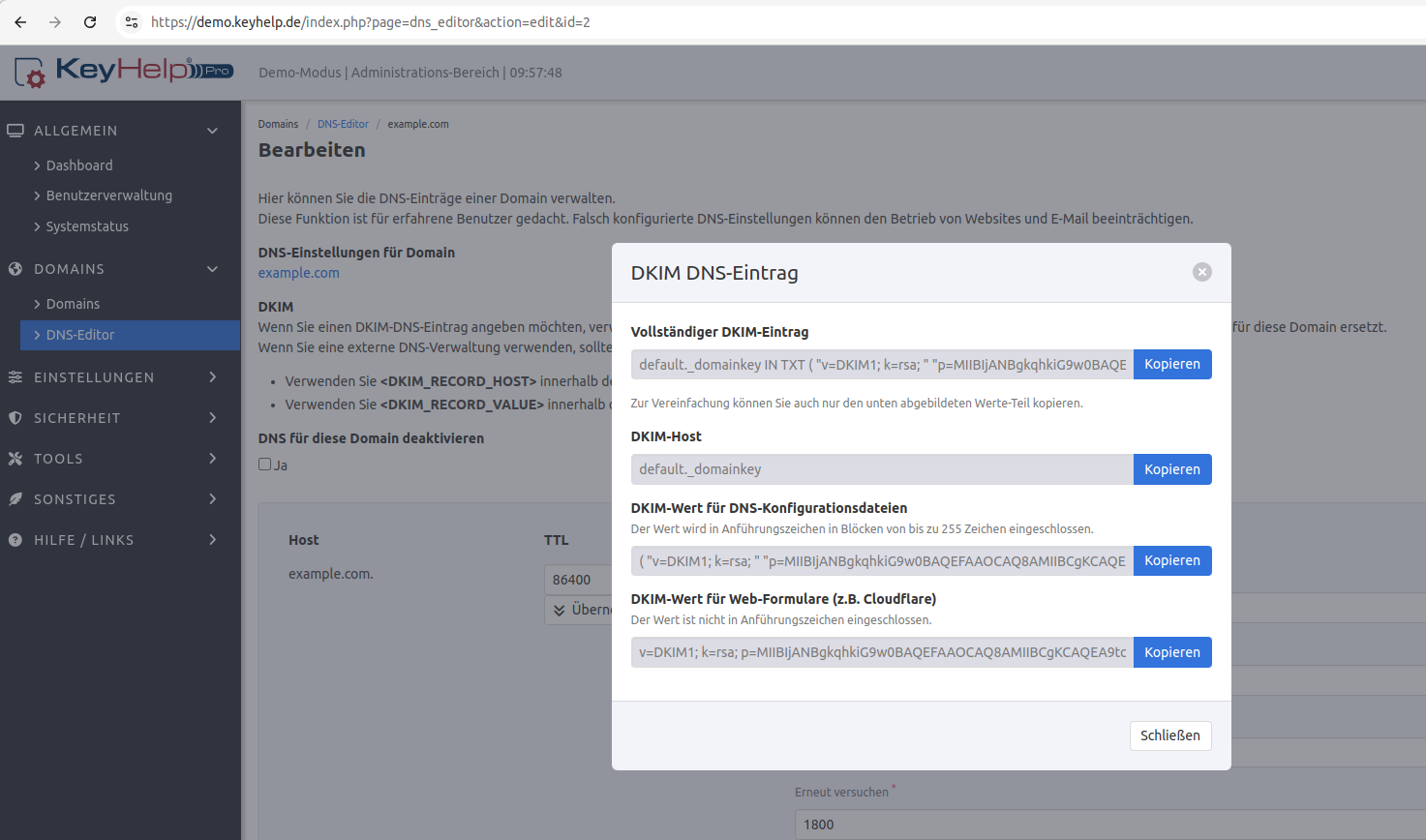Click the Hilfe / Links question mark icon

click(15, 540)
